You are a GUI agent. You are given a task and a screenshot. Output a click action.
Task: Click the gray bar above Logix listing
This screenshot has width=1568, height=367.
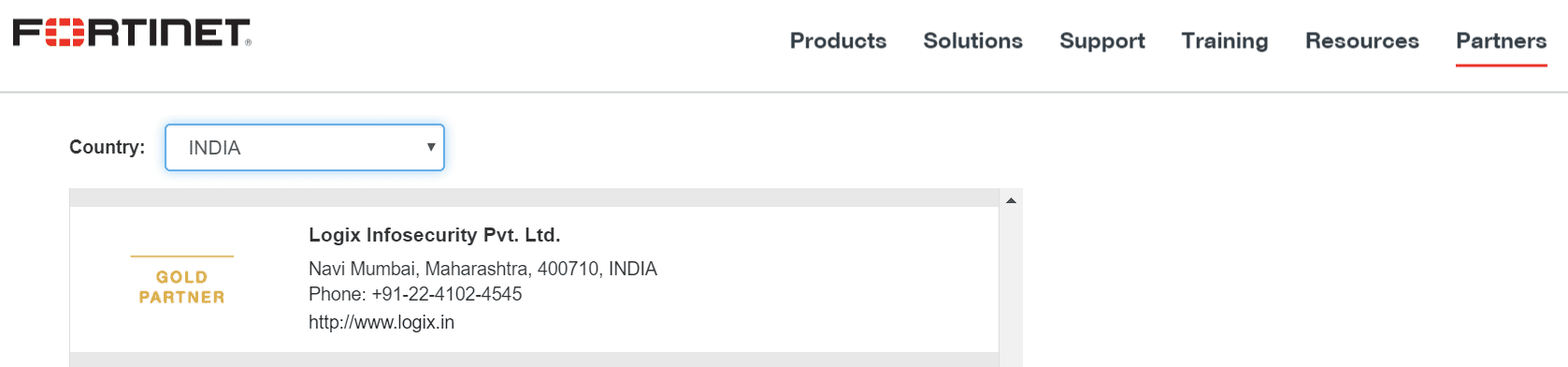534,198
